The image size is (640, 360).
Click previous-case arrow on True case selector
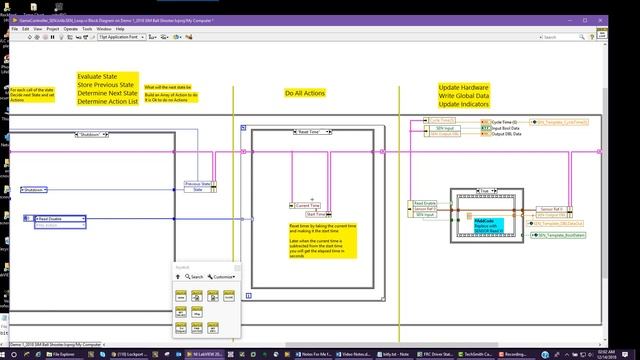click(478, 191)
